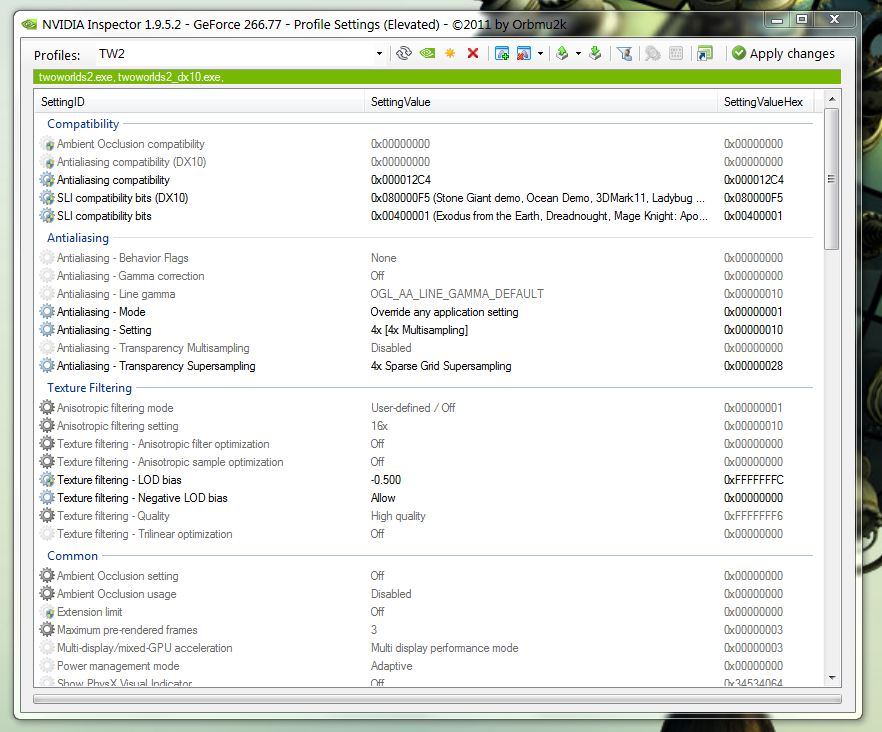Create a new profile using the sun icon

tap(450, 53)
